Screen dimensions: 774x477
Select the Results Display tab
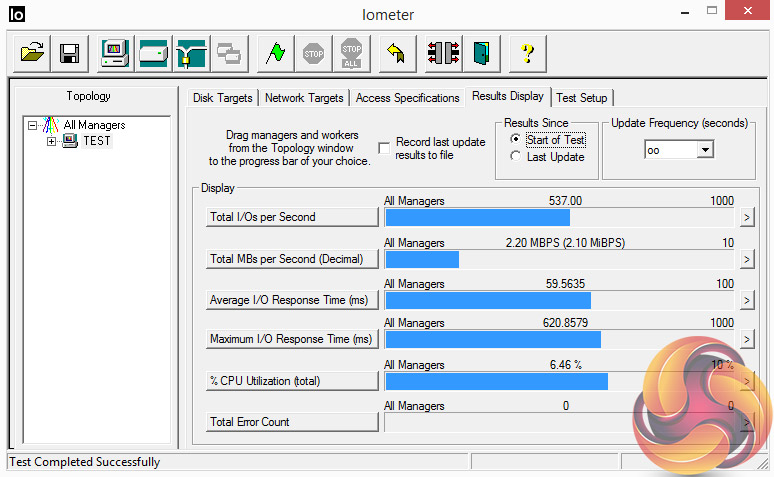[507, 96]
